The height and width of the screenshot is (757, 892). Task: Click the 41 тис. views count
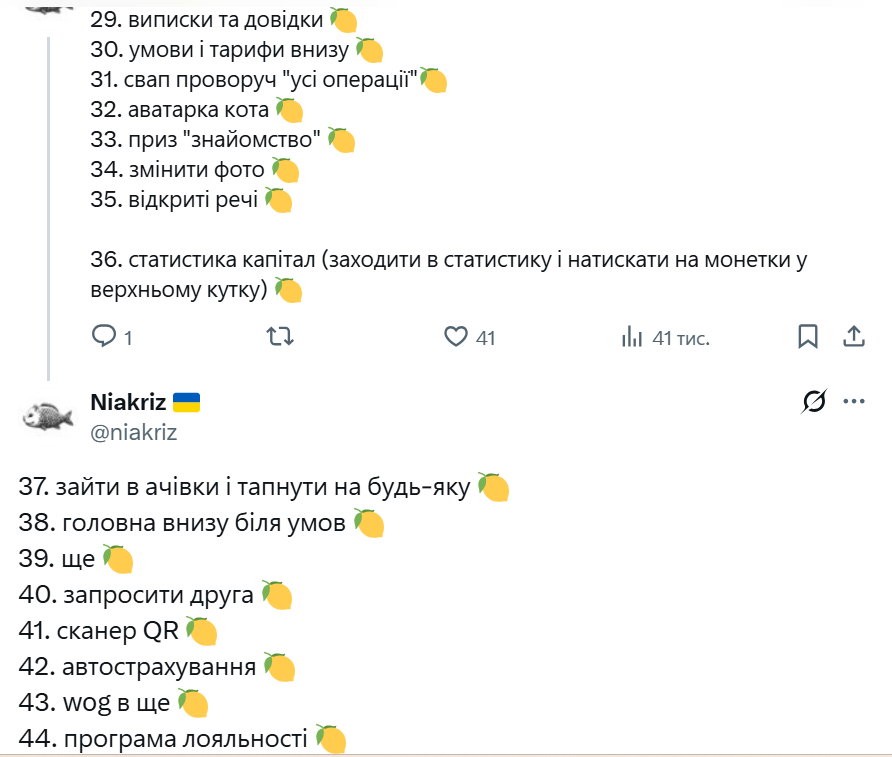[680, 339]
